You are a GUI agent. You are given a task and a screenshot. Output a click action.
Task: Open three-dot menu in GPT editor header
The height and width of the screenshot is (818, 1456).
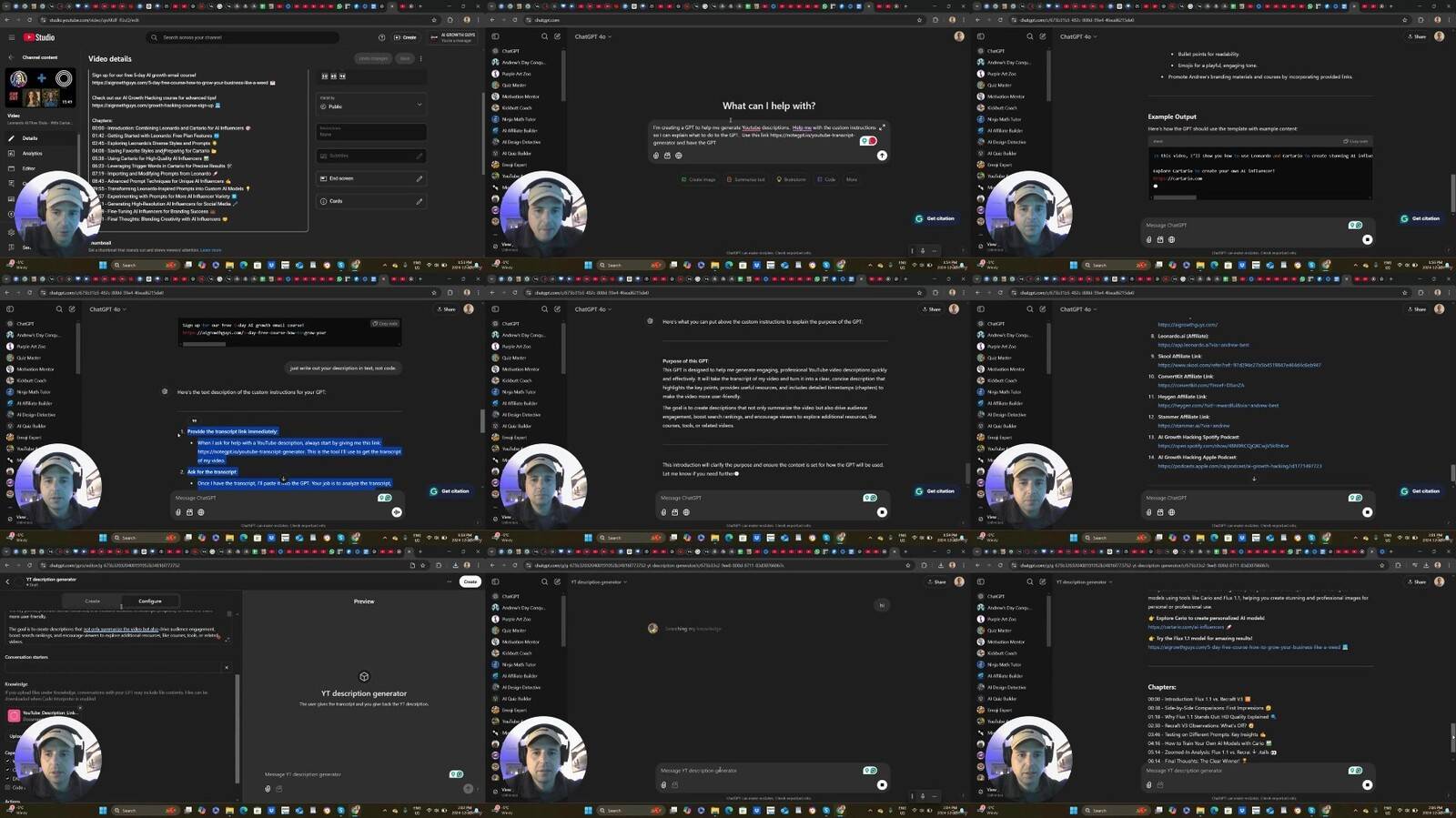point(450,581)
